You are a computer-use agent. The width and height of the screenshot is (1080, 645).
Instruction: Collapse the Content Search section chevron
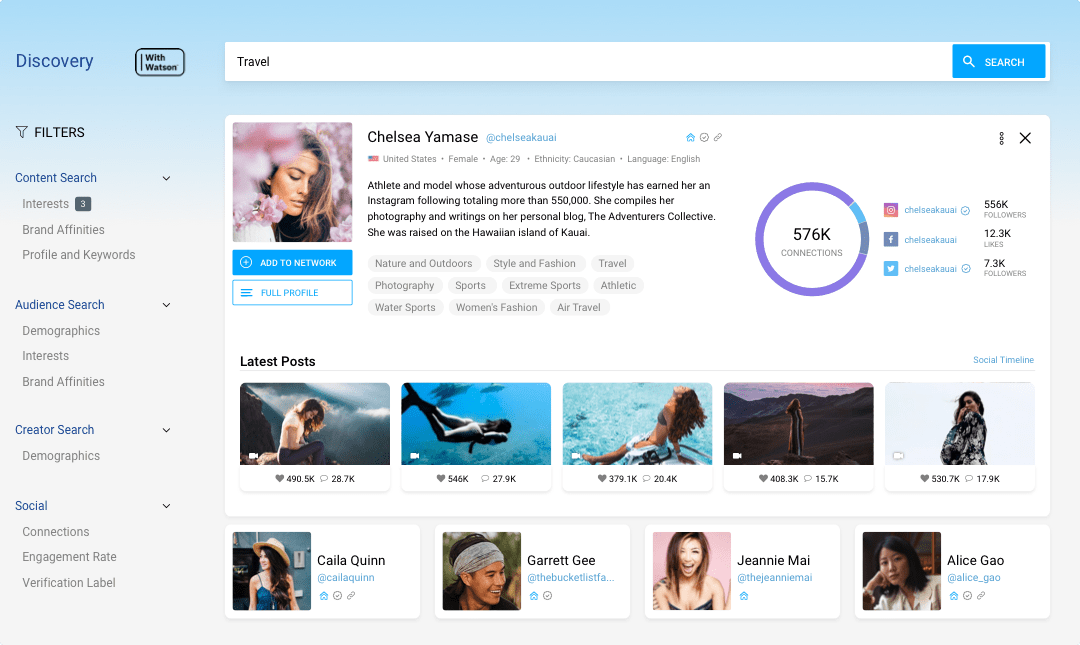(166, 178)
